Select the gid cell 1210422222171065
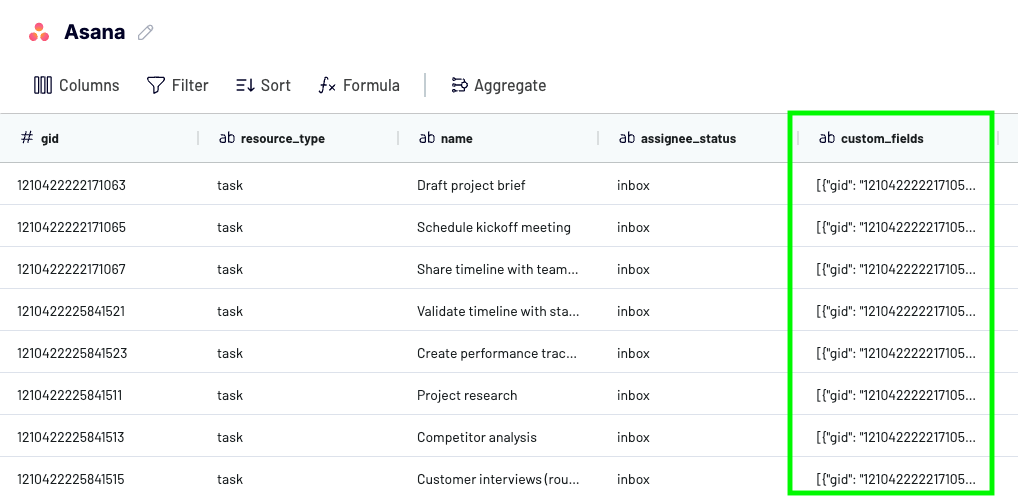This screenshot has width=1018, height=498. 71,227
